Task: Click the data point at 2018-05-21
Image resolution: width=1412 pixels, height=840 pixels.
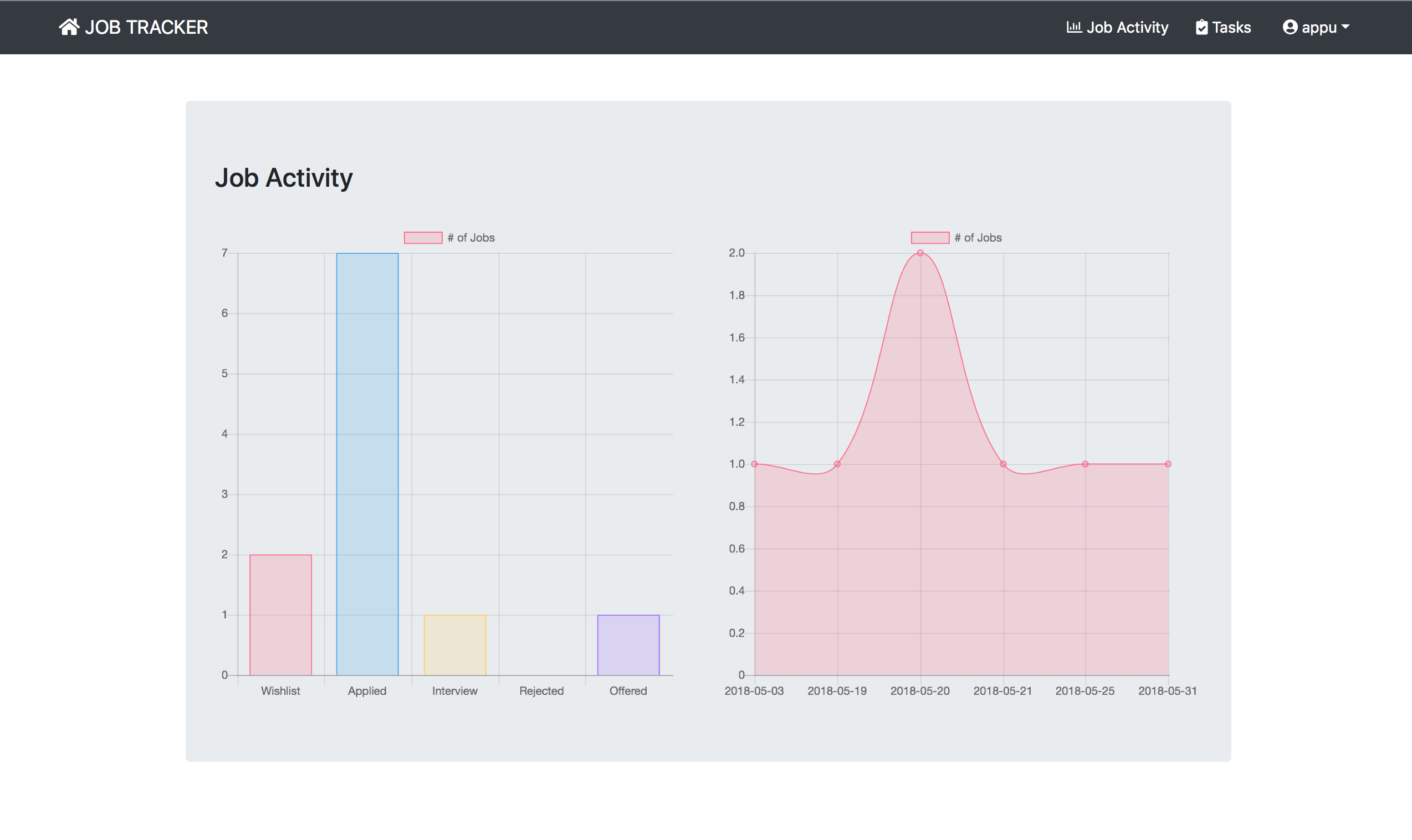Action: [x=1003, y=464]
